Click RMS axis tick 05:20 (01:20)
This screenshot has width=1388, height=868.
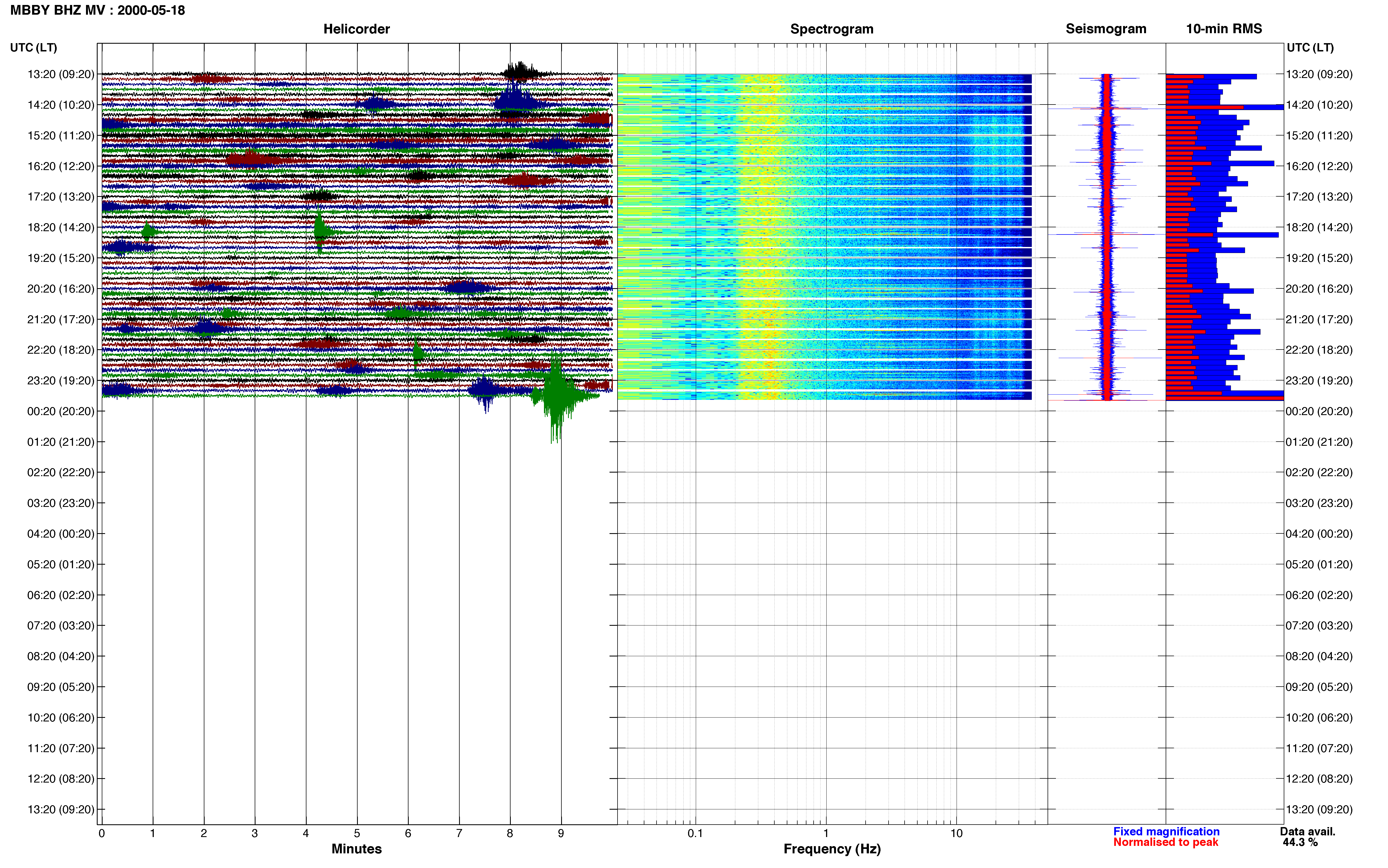coord(1319,564)
